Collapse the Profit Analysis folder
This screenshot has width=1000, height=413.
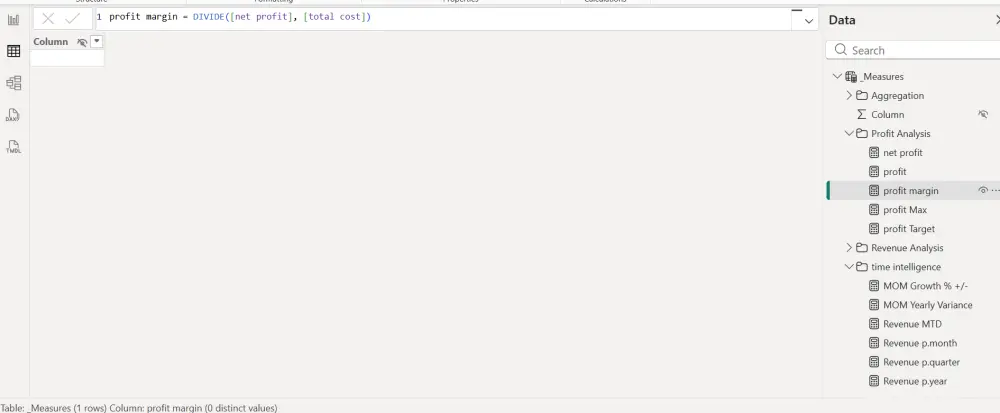coord(849,133)
